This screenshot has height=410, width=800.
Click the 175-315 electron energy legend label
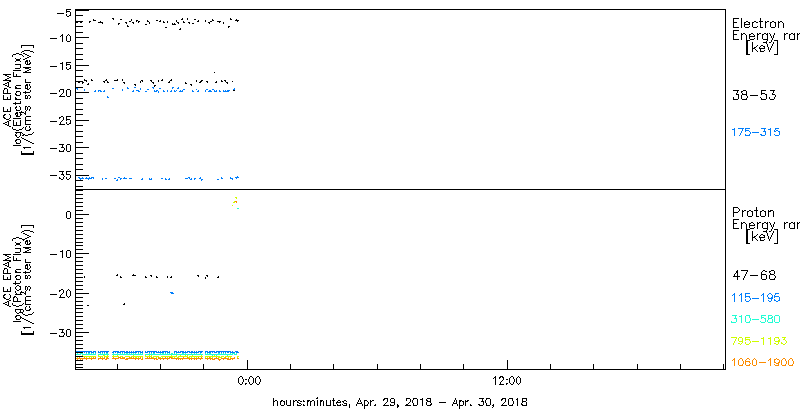756,133
